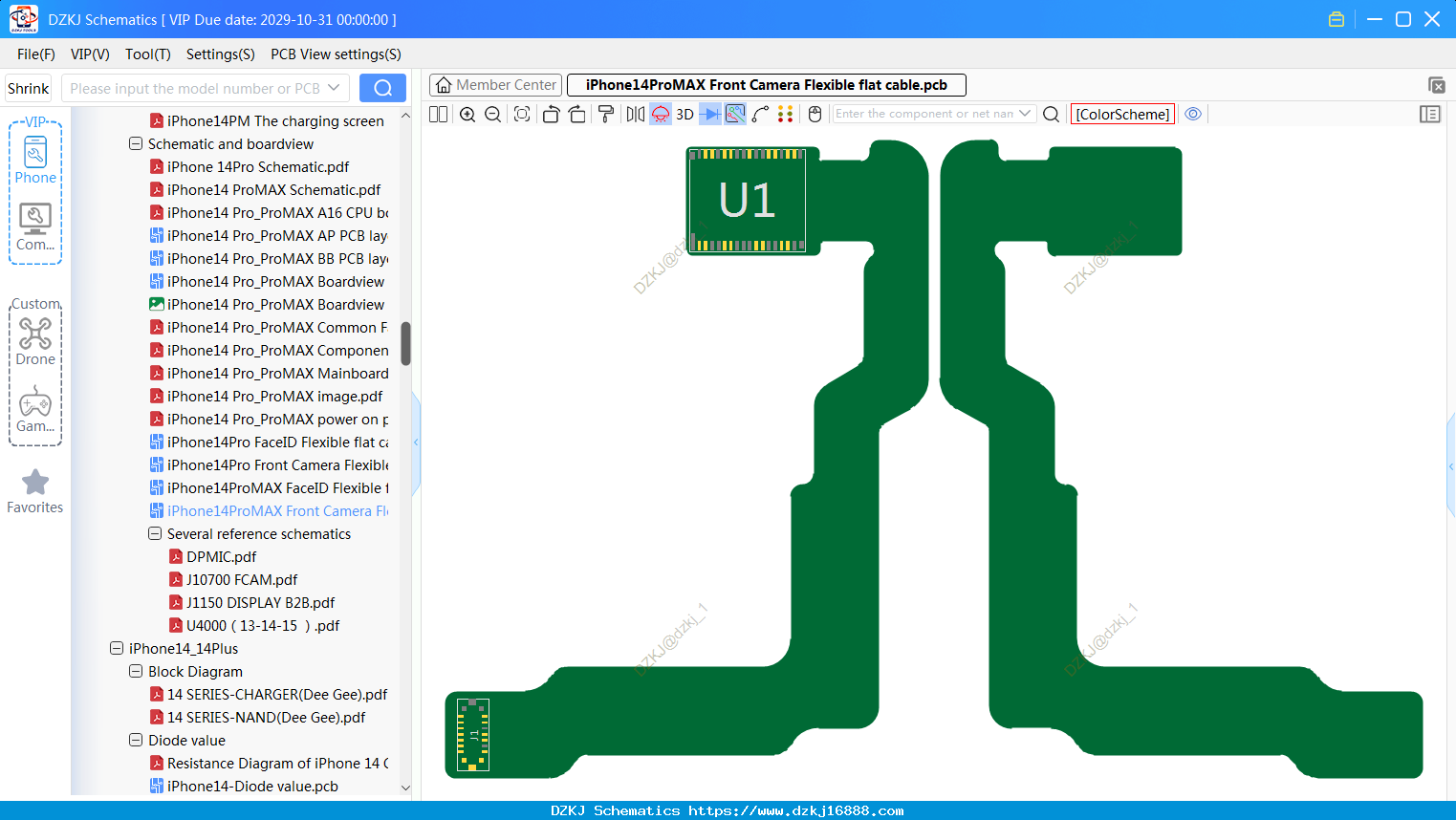
Task: Click the close-all tabs icon at tab bar right
Action: [1436, 85]
